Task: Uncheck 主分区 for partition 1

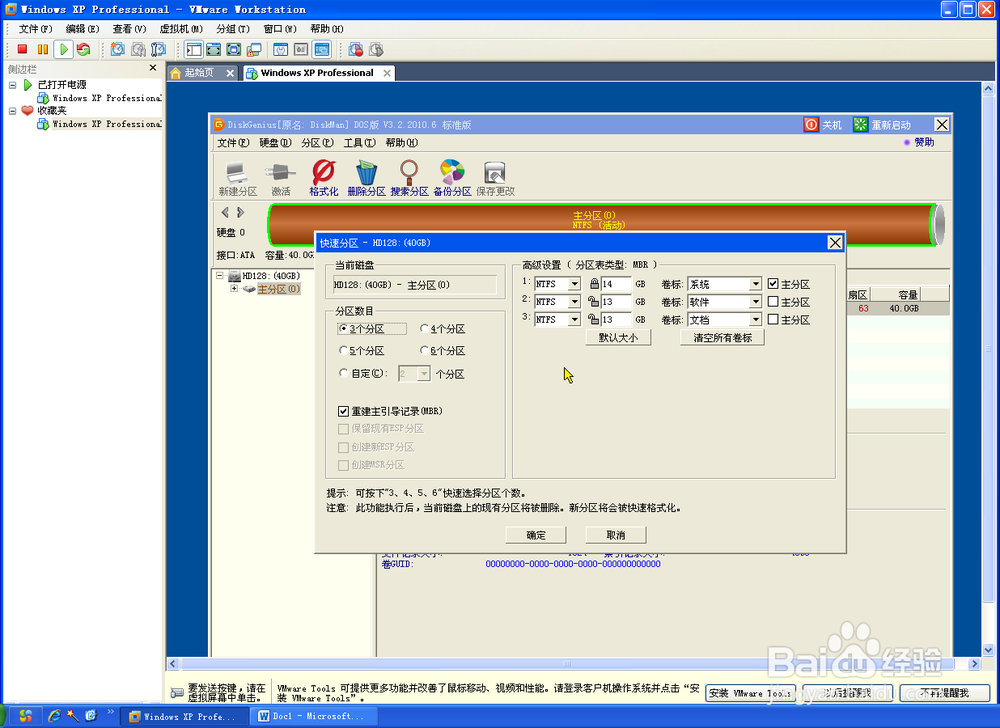Action: [773, 284]
